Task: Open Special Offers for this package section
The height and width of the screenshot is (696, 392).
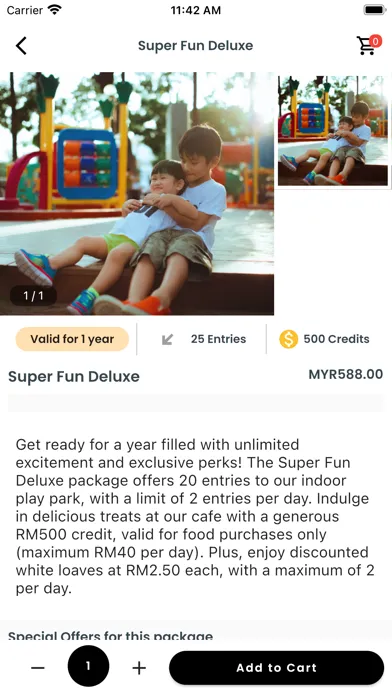Action: (x=111, y=636)
